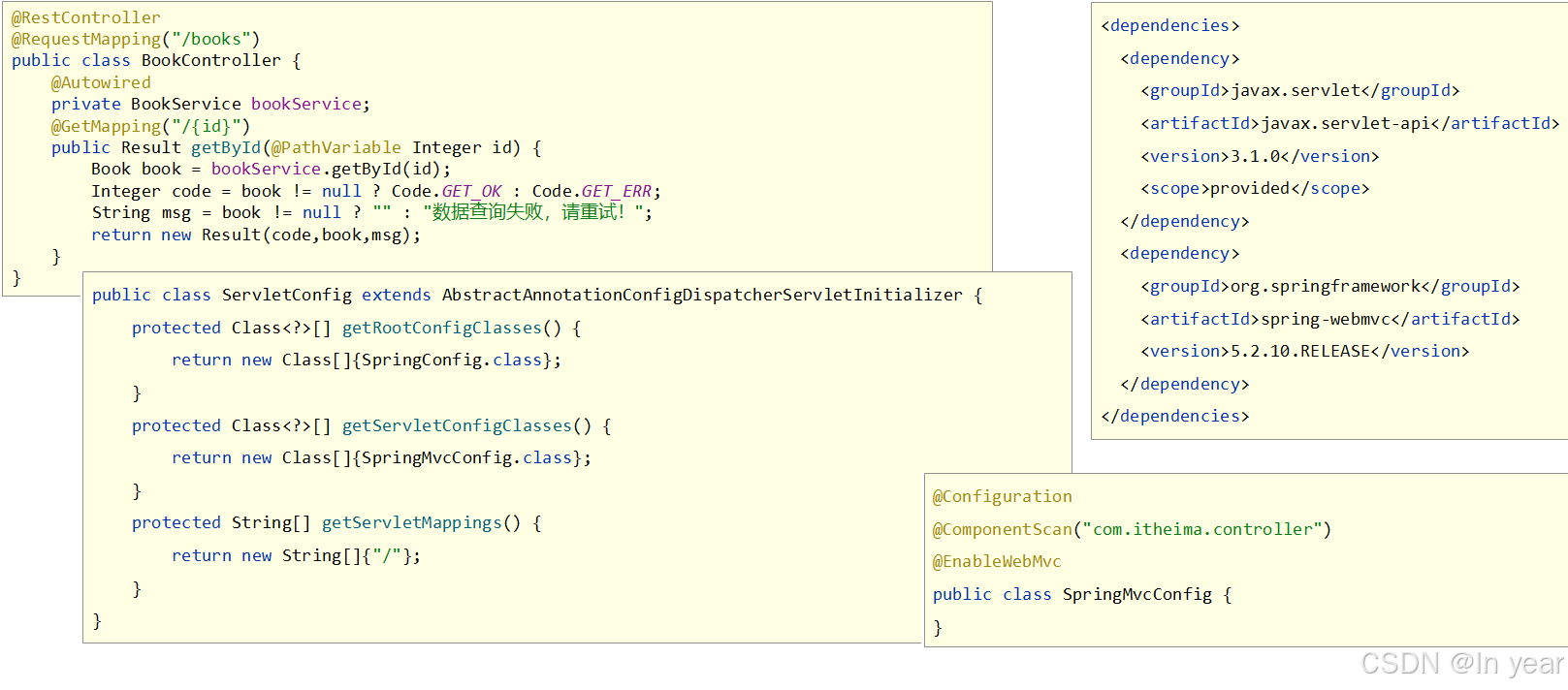
Task: Click the return new String[]{"/"} line
Action: coord(297,555)
